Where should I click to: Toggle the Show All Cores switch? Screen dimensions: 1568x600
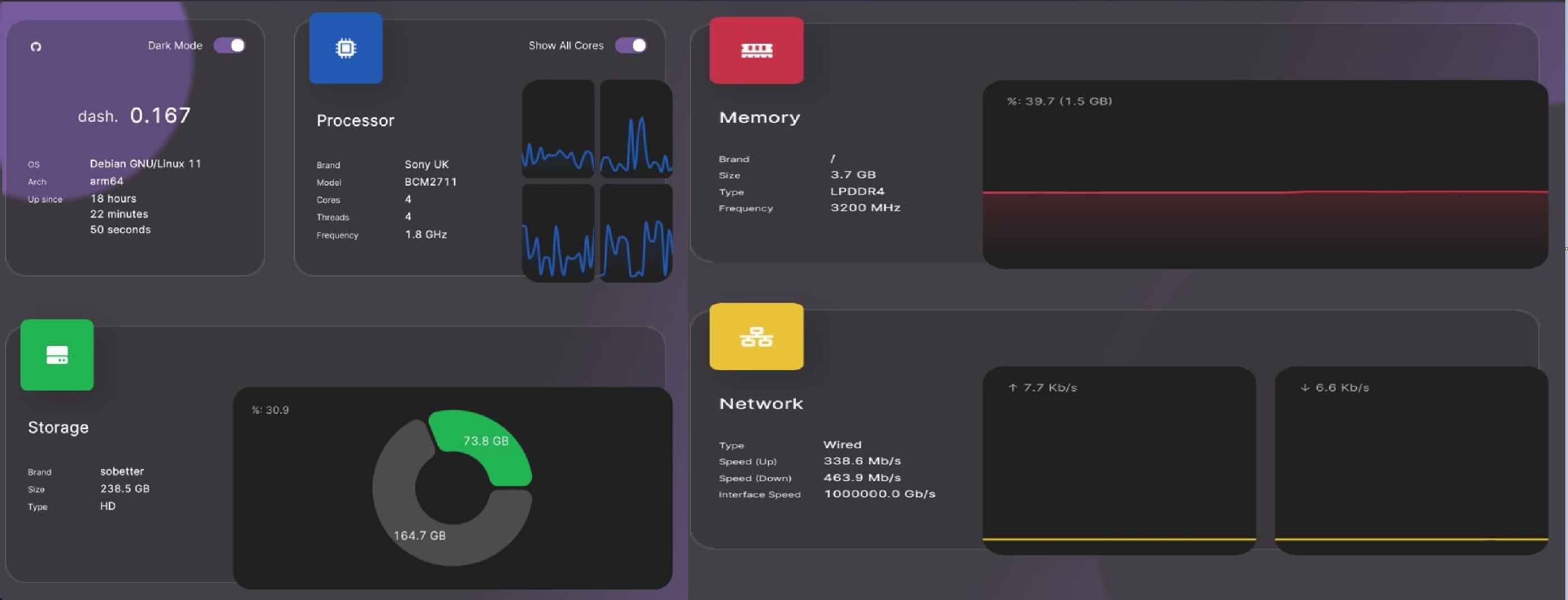click(x=630, y=45)
